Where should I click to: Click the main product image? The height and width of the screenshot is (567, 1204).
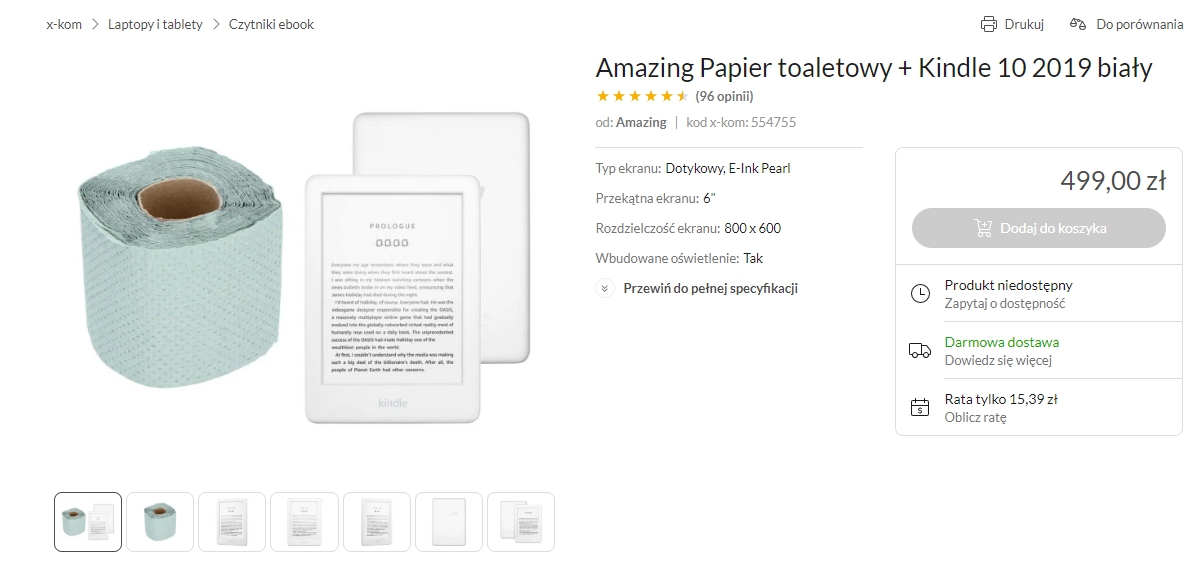304,268
